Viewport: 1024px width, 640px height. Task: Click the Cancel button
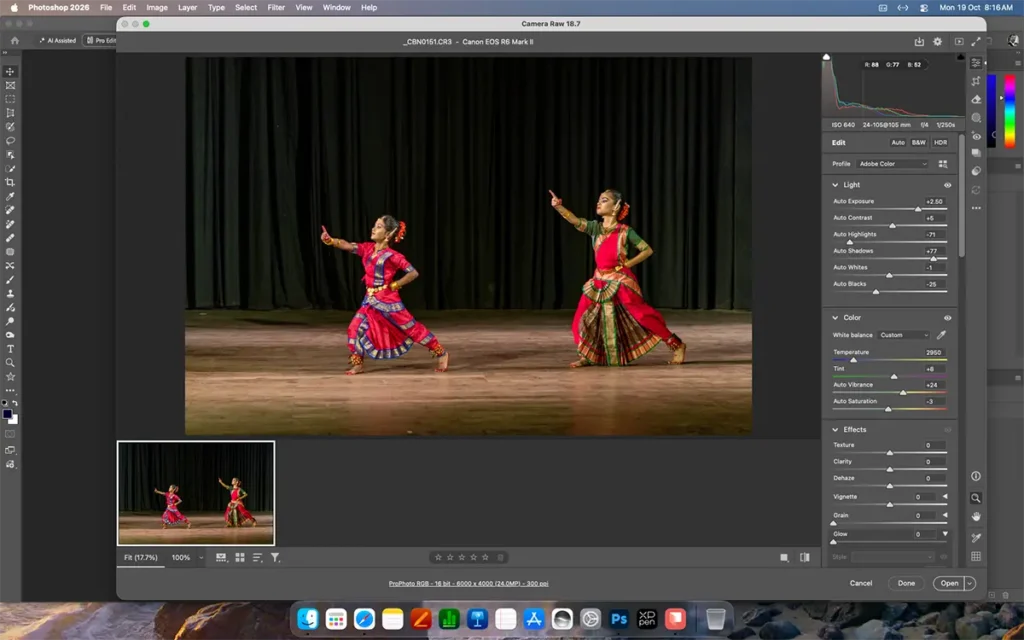point(861,583)
